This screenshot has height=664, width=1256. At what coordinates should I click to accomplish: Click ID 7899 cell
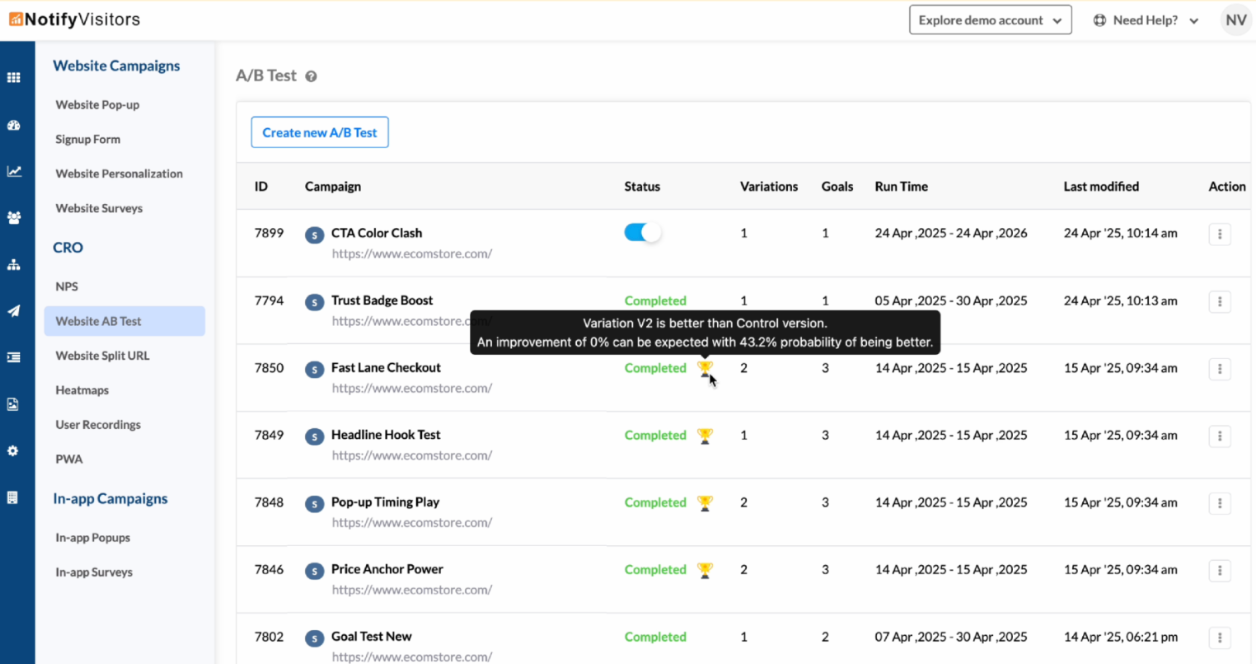pos(269,233)
